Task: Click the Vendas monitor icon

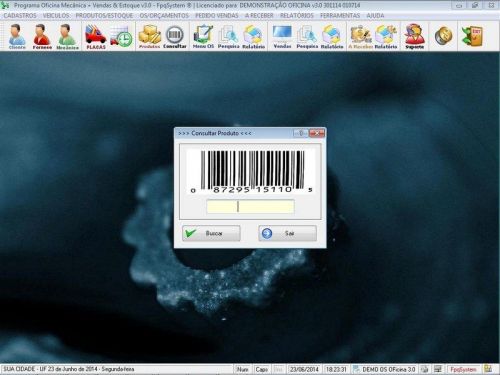Action: pos(282,36)
